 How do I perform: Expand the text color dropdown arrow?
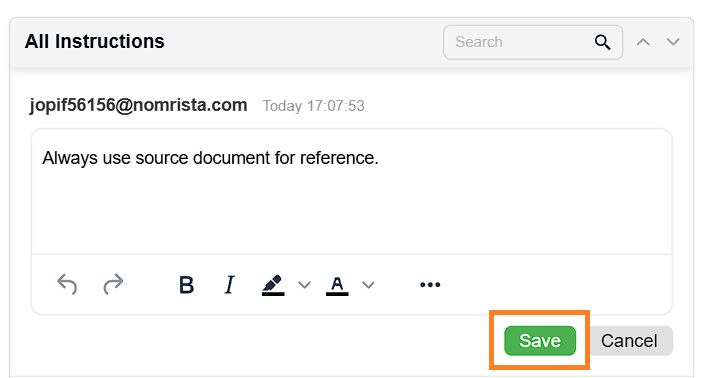(368, 285)
